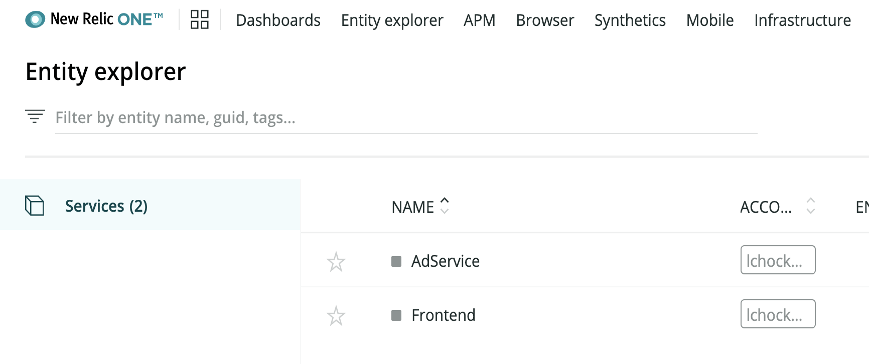Click the entity filter input field

point(406,118)
